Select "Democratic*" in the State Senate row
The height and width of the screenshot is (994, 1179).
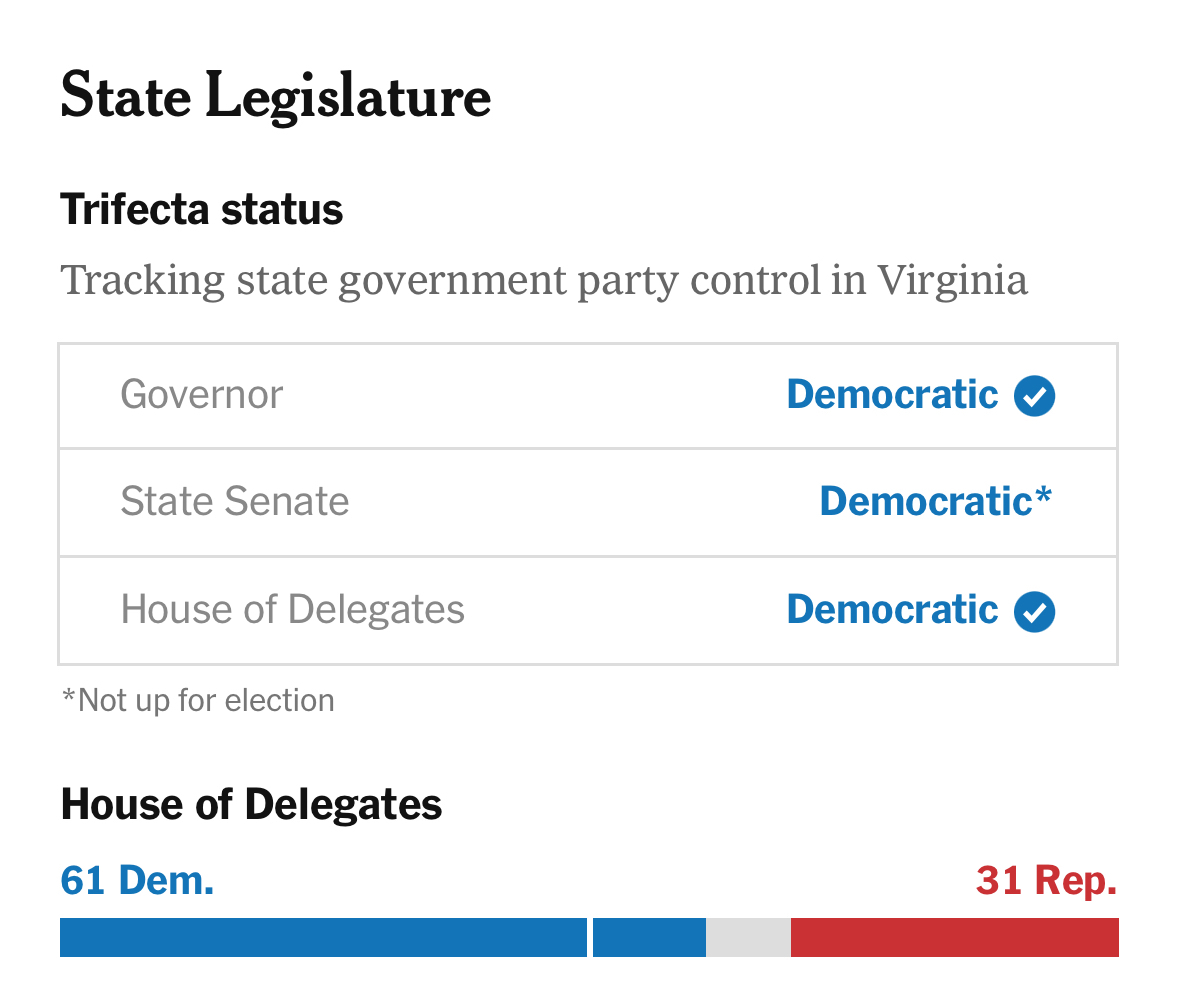(x=935, y=502)
